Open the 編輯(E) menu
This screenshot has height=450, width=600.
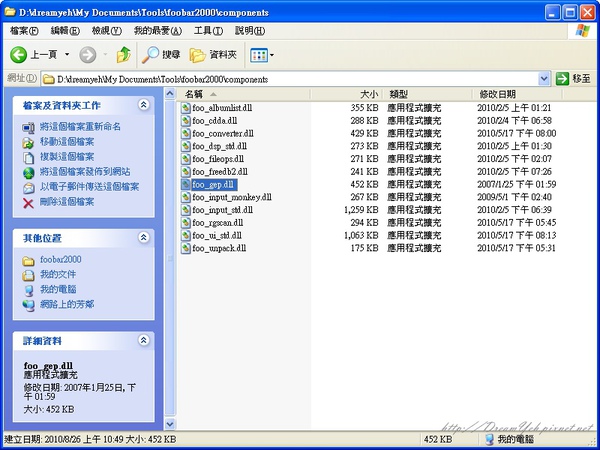[65, 31]
